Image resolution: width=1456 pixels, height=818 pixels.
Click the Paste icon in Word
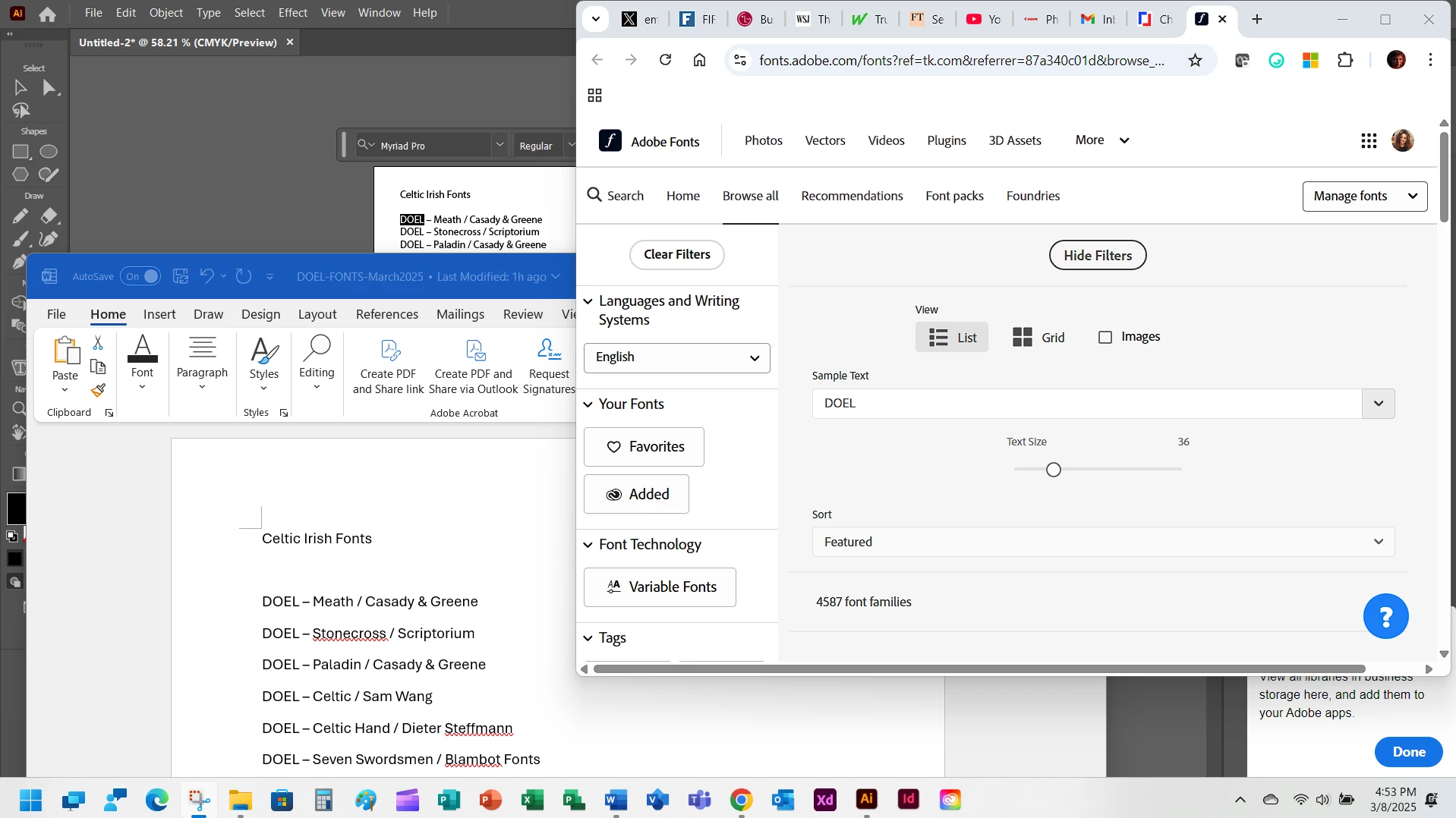point(65,351)
